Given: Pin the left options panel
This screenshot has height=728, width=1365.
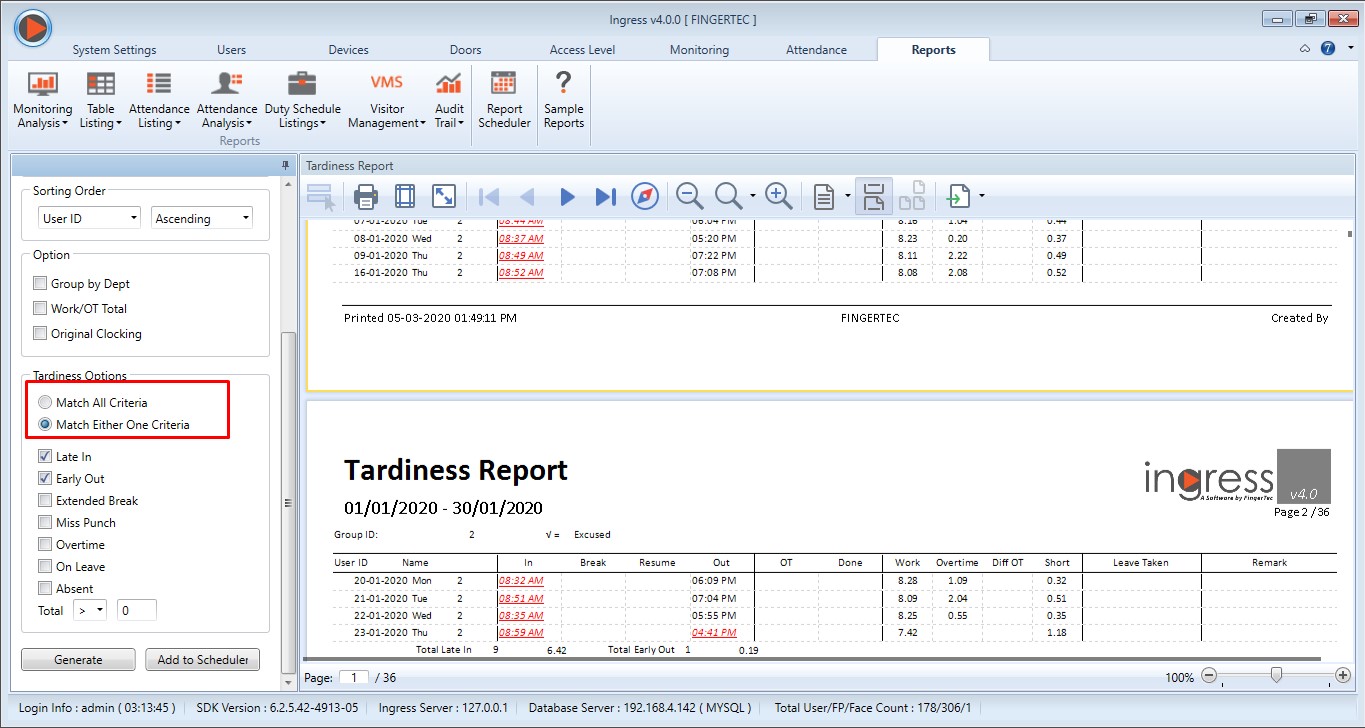Looking at the screenshot, I should 286,166.
